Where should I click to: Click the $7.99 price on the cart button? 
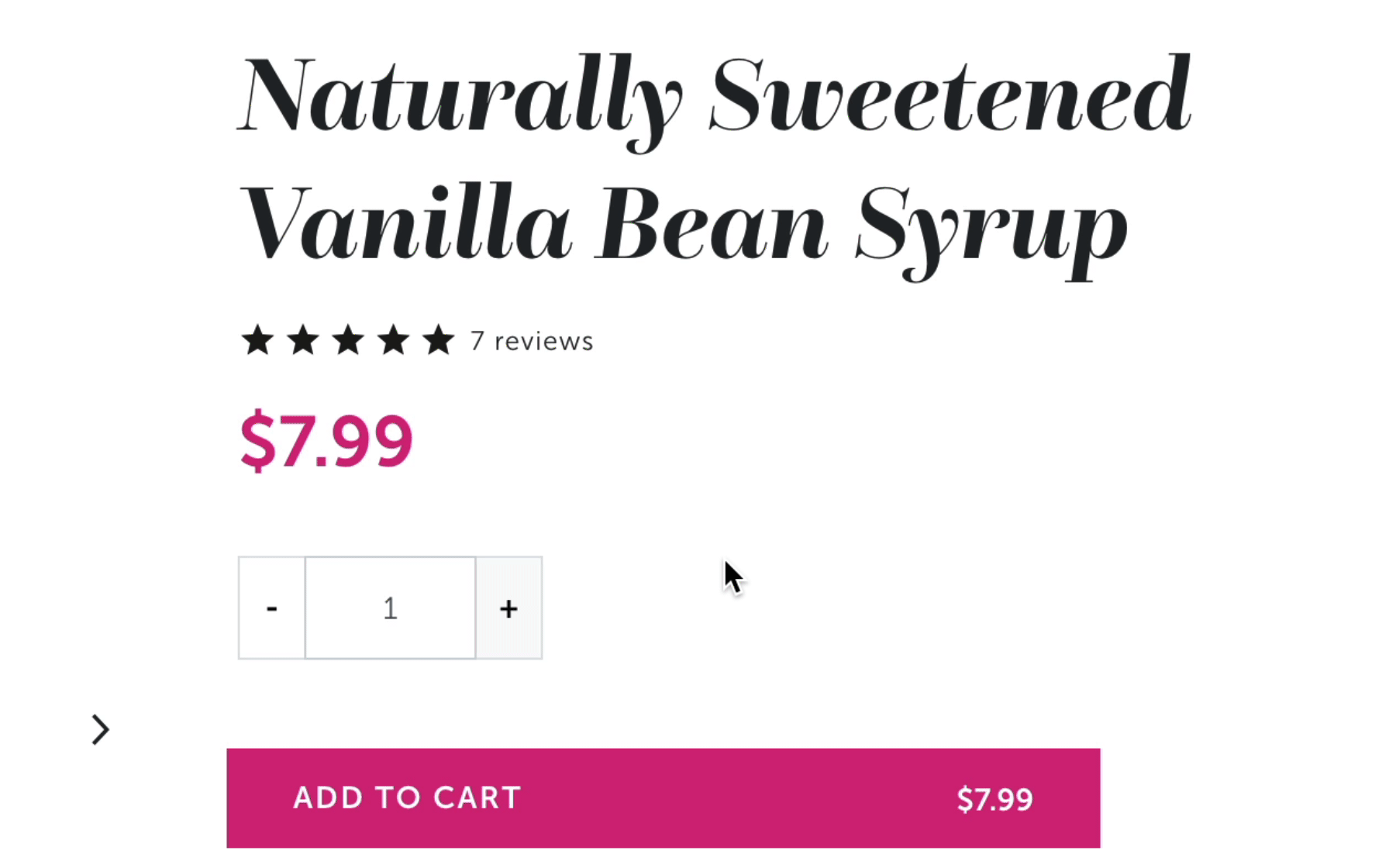click(994, 799)
